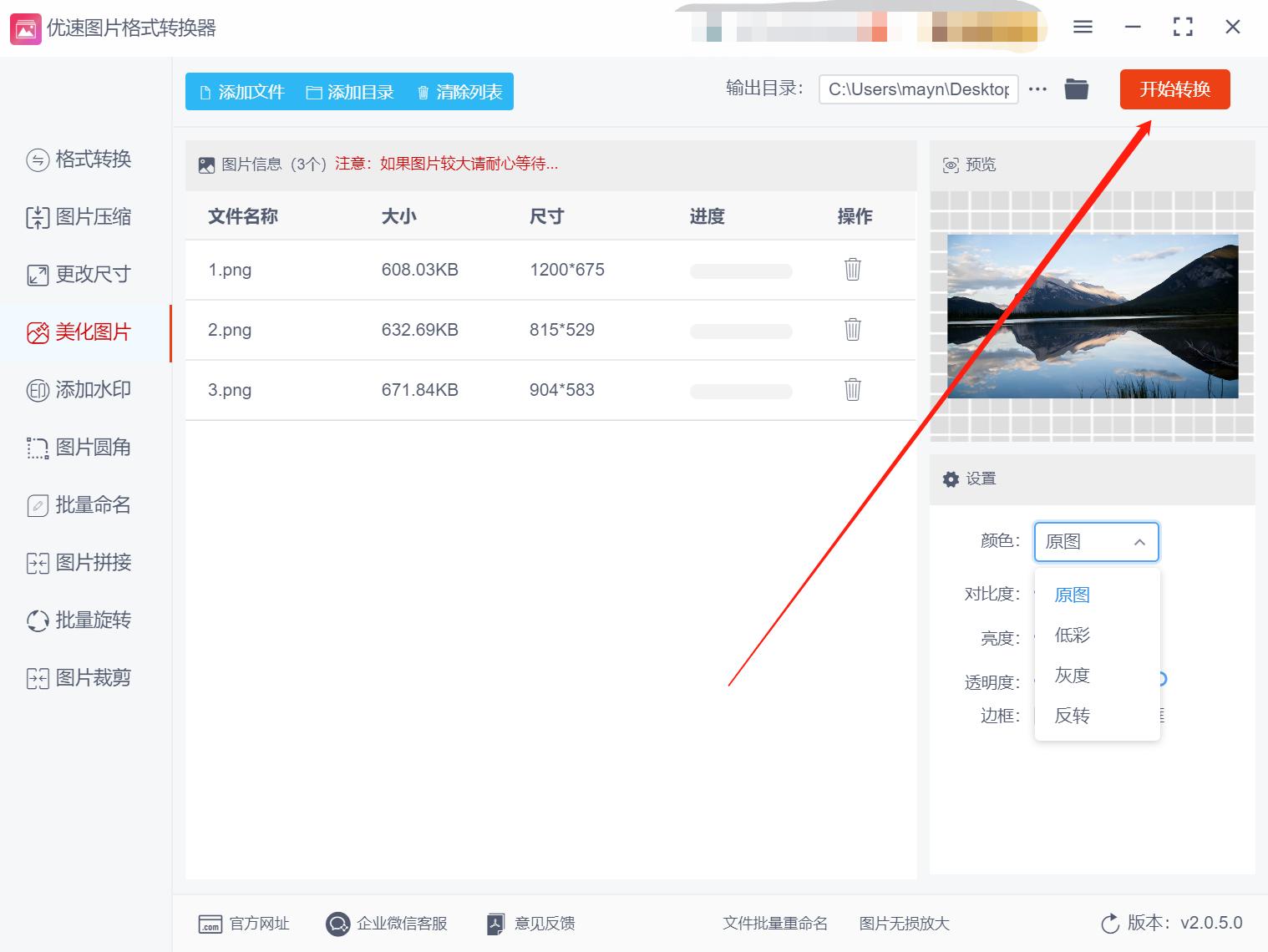Select the 格式转换 sidebar icon
The width and height of the screenshot is (1268, 952).
pos(84,160)
